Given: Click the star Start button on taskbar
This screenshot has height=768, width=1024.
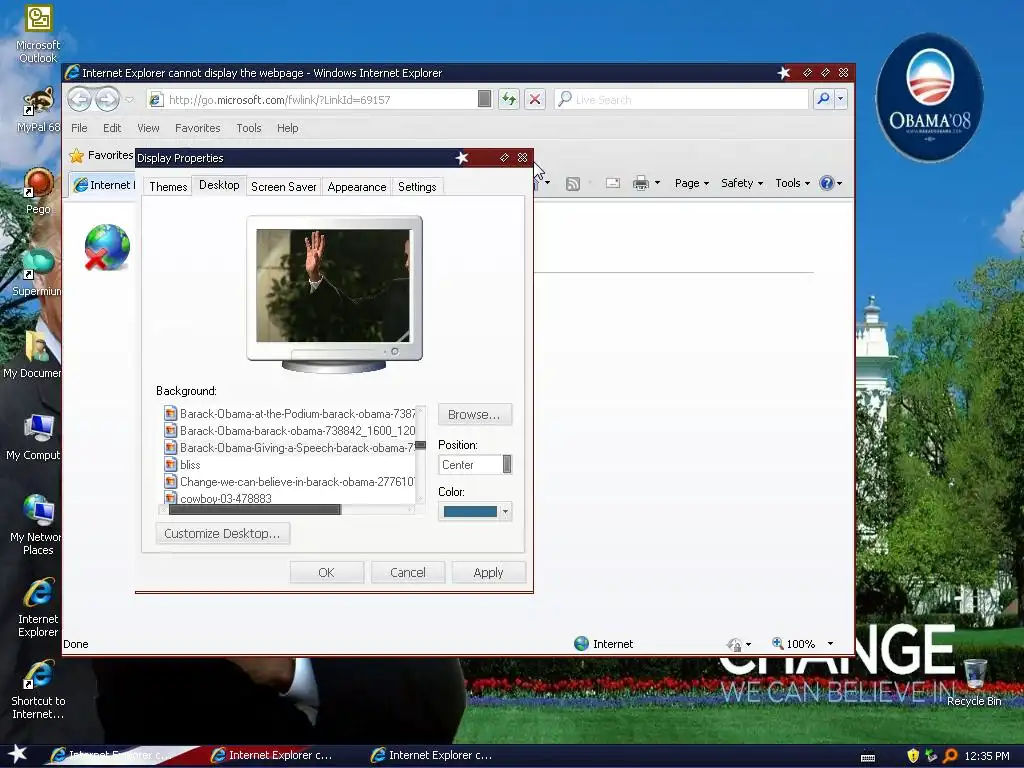Looking at the screenshot, I should [18, 754].
